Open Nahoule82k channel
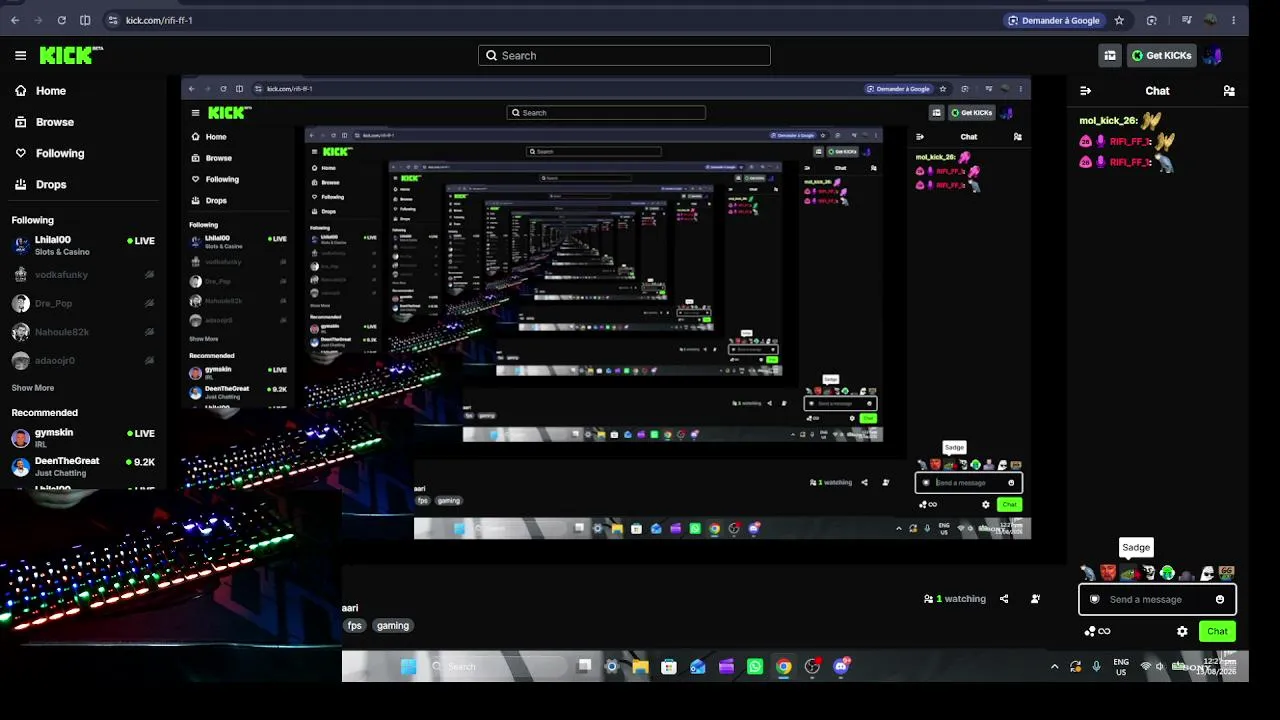This screenshot has width=1280, height=720. coord(84,332)
